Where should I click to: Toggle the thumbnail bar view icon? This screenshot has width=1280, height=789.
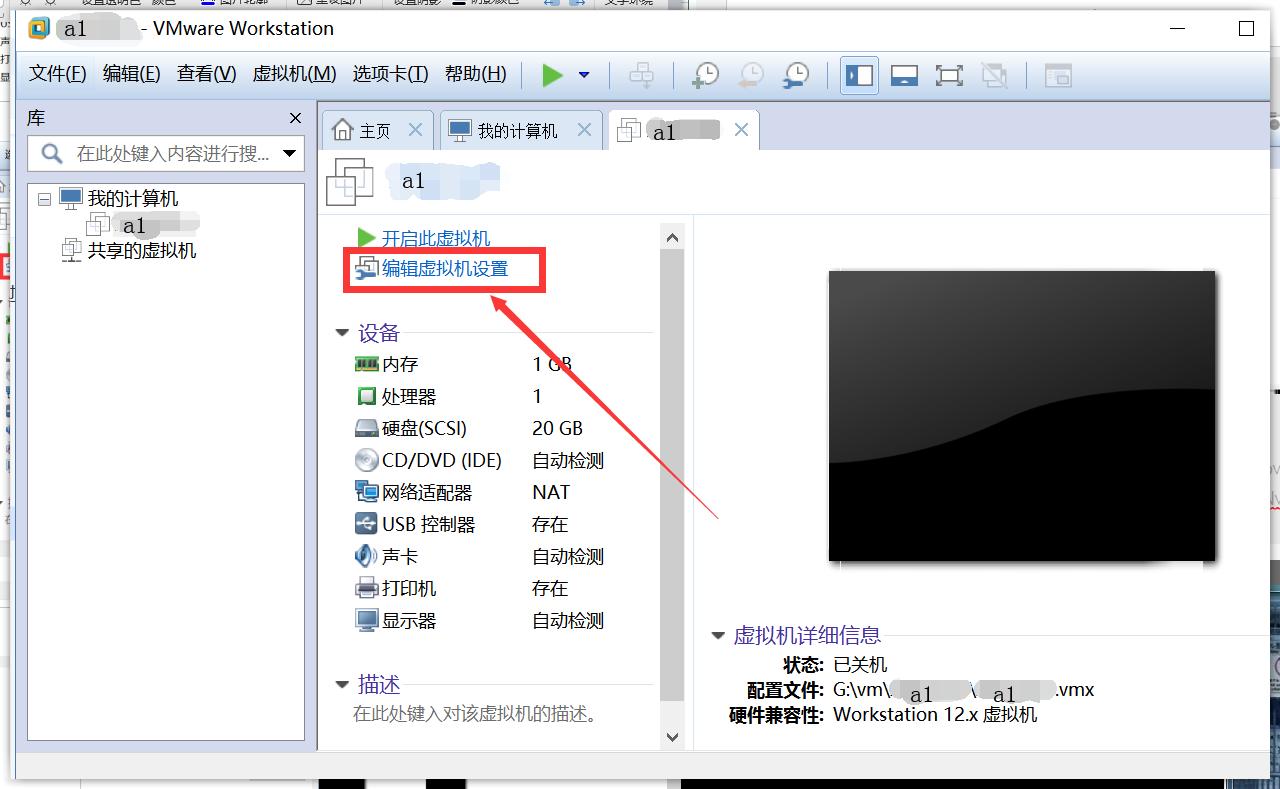coord(904,75)
